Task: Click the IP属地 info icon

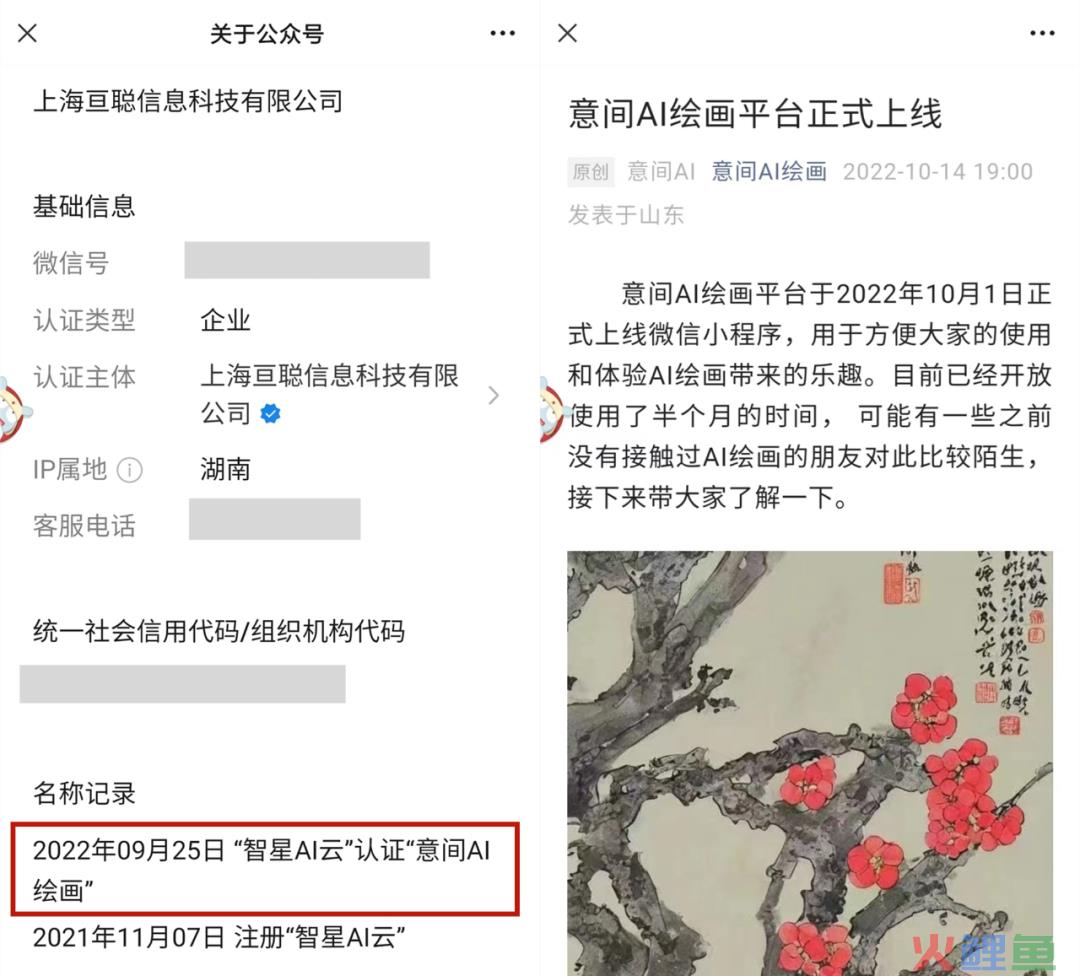Action: coord(129,470)
